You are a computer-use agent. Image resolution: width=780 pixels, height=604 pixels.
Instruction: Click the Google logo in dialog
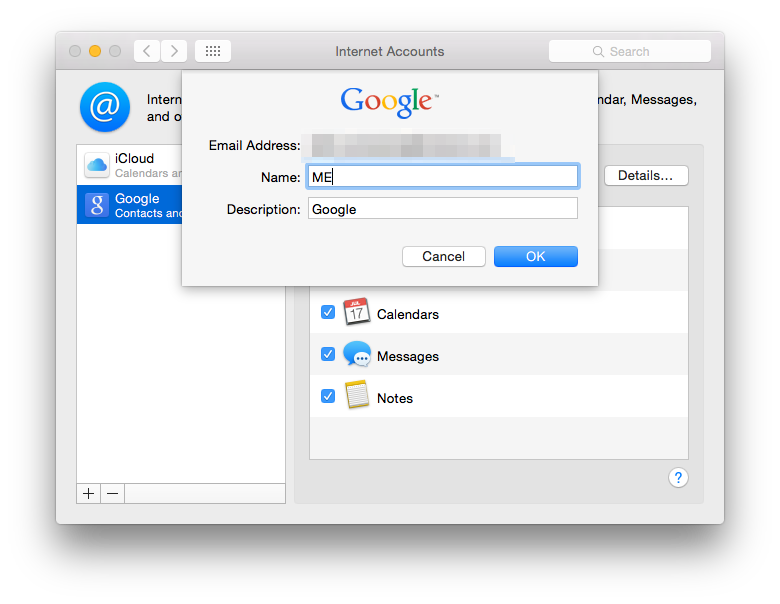pos(390,102)
